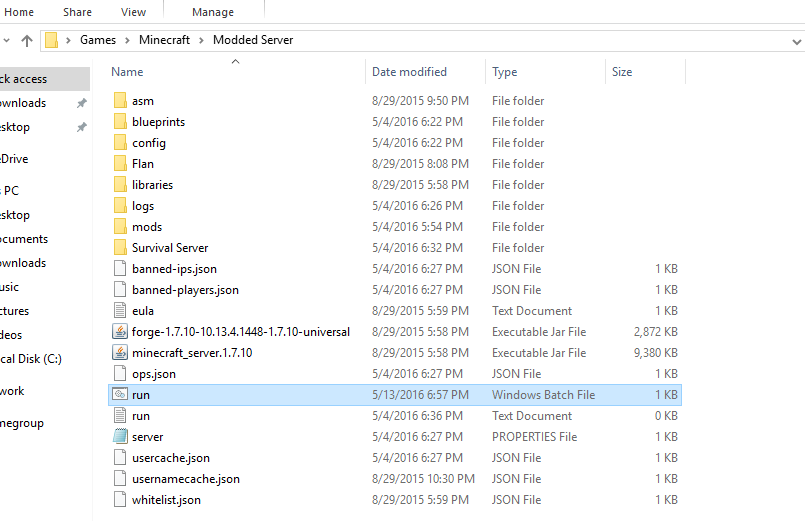
Task: Select the blueprints folder icon
Action: (x=120, y=122)
